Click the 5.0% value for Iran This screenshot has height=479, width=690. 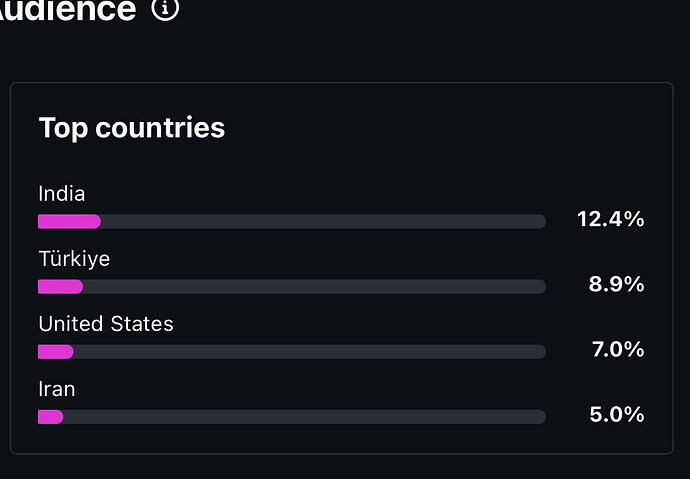[x=616, y=415]
